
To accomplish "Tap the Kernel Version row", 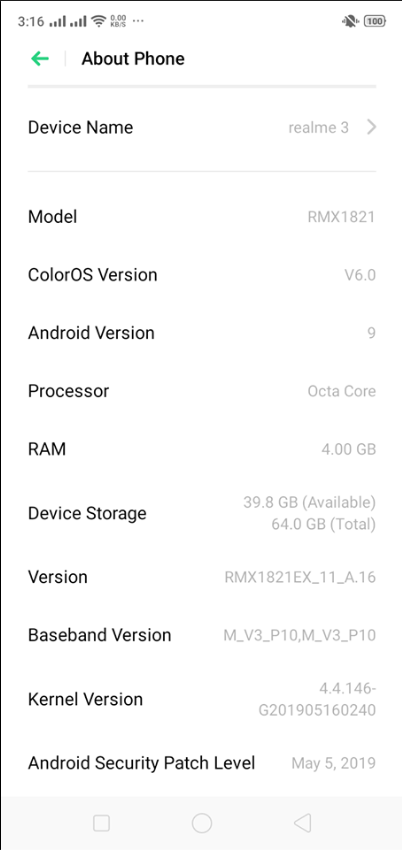I will click(202, 699).
